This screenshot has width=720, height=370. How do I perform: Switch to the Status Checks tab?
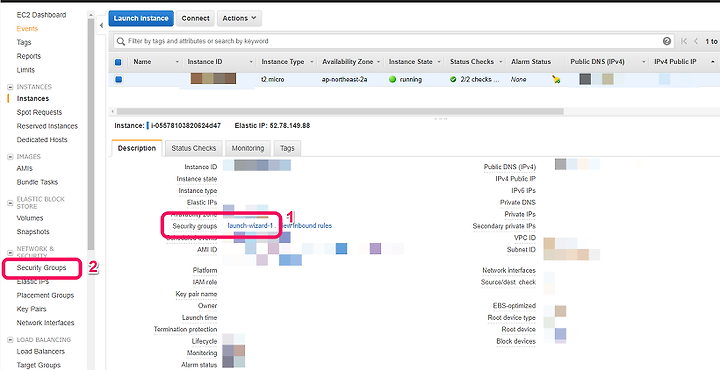click(194, 148)
